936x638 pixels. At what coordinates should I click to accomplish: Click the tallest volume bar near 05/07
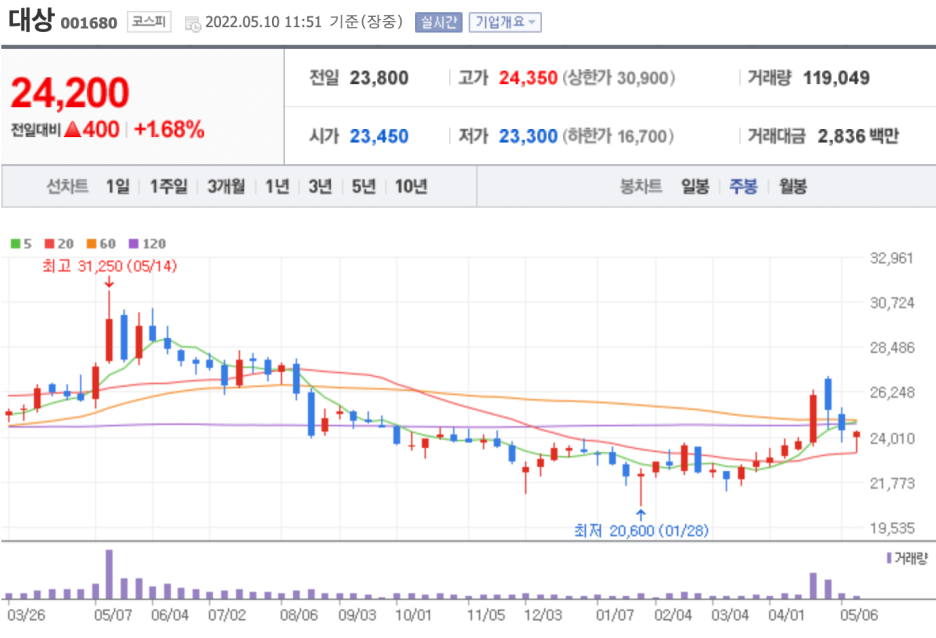(109, 574)
